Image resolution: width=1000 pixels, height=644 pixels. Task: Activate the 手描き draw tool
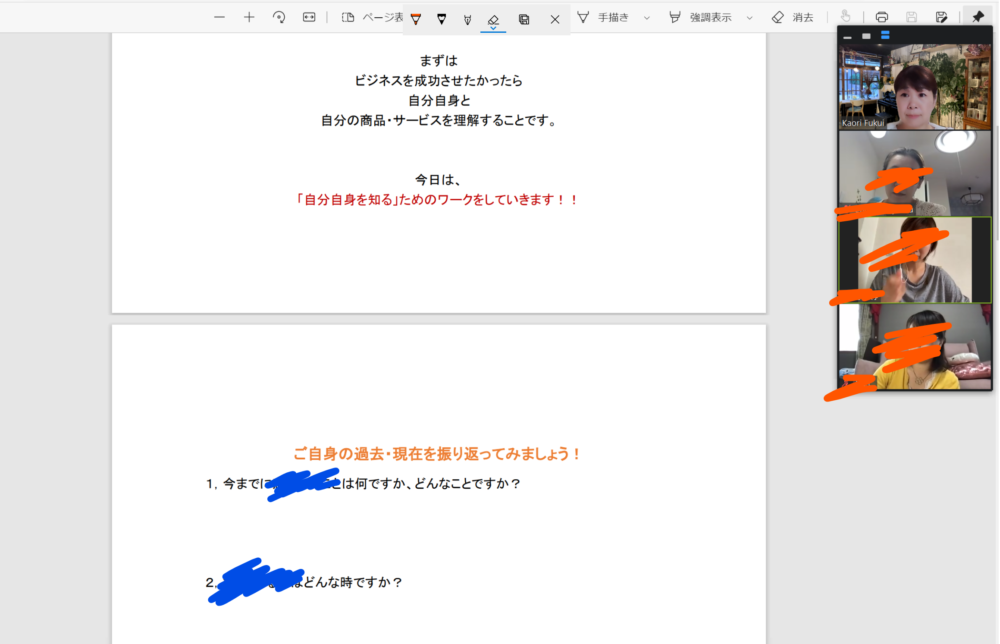(x=603, y=17)
